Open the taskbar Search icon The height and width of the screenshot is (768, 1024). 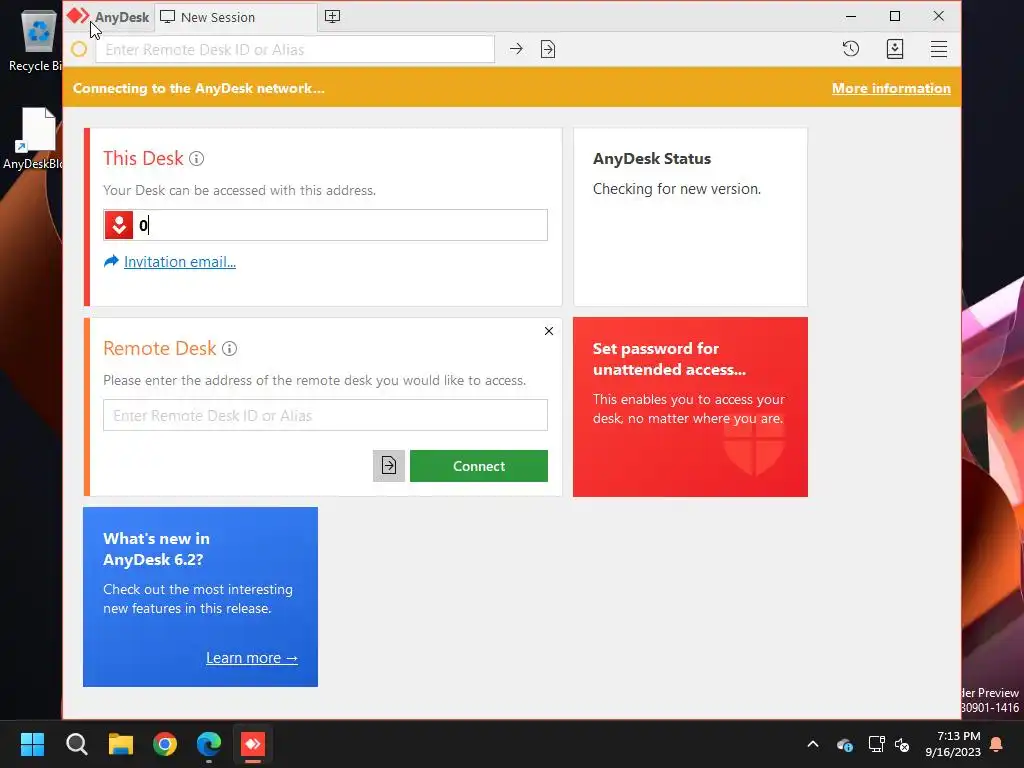tap(76, 744)
